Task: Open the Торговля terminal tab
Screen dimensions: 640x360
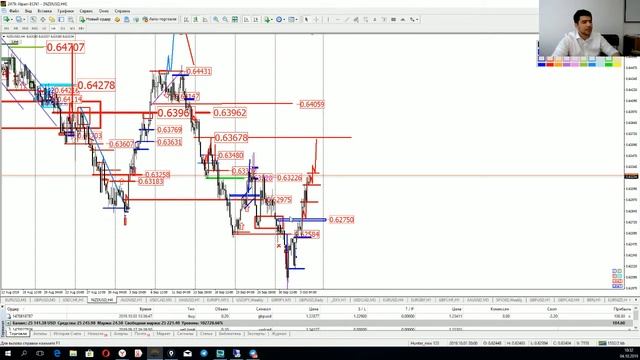Action: coord(18,333)
